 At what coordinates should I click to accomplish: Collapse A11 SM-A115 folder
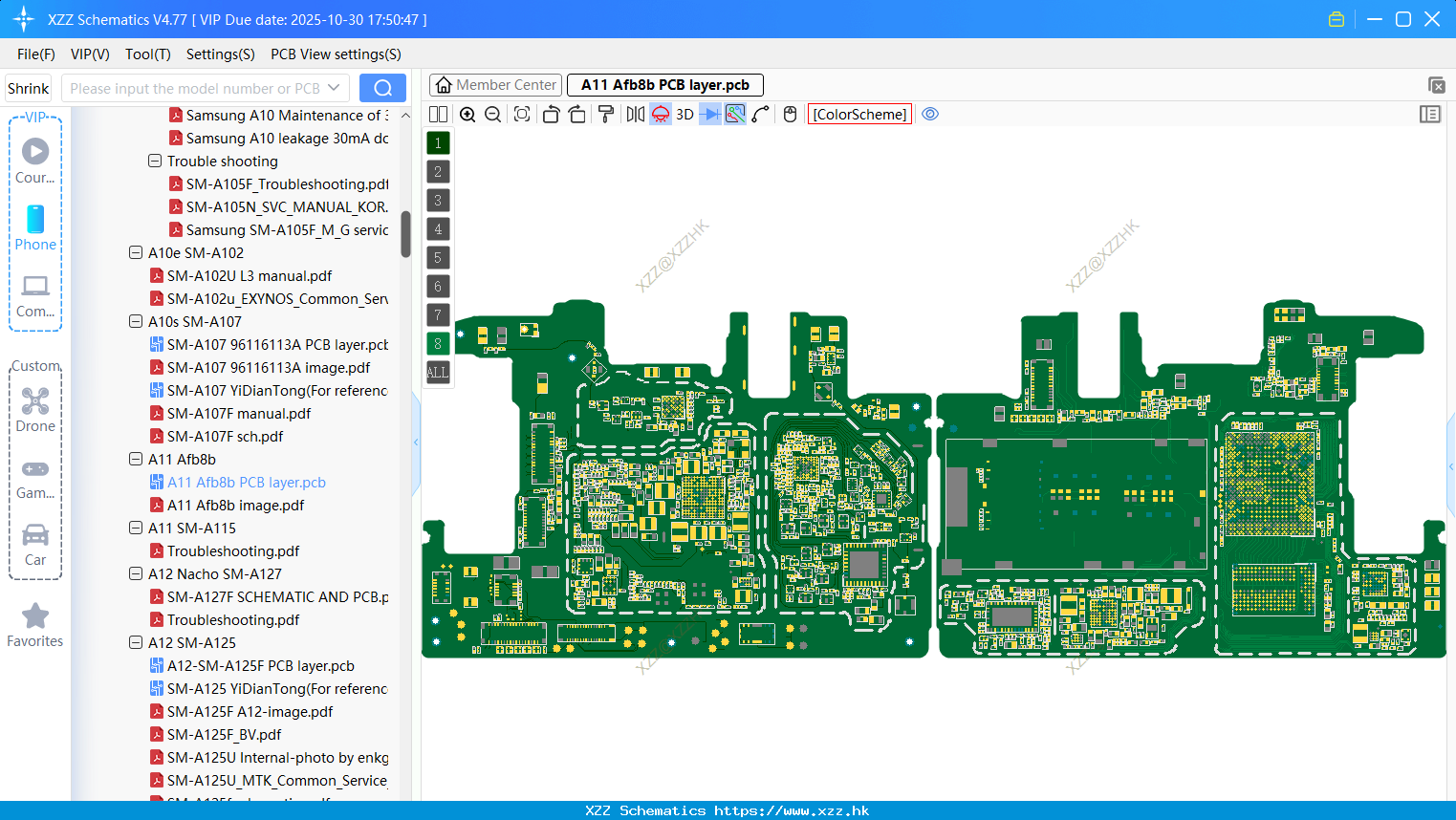136,528
